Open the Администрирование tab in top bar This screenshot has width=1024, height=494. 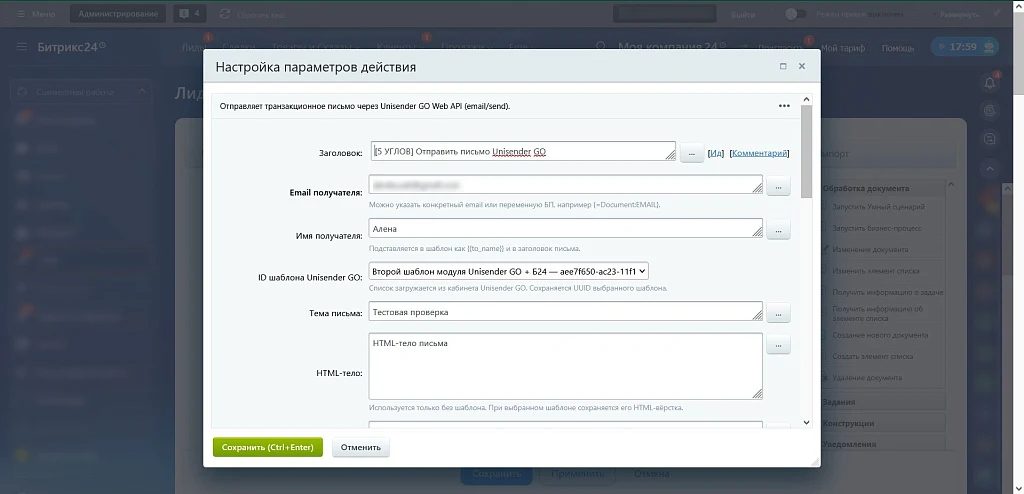click(x=118, y=14)
